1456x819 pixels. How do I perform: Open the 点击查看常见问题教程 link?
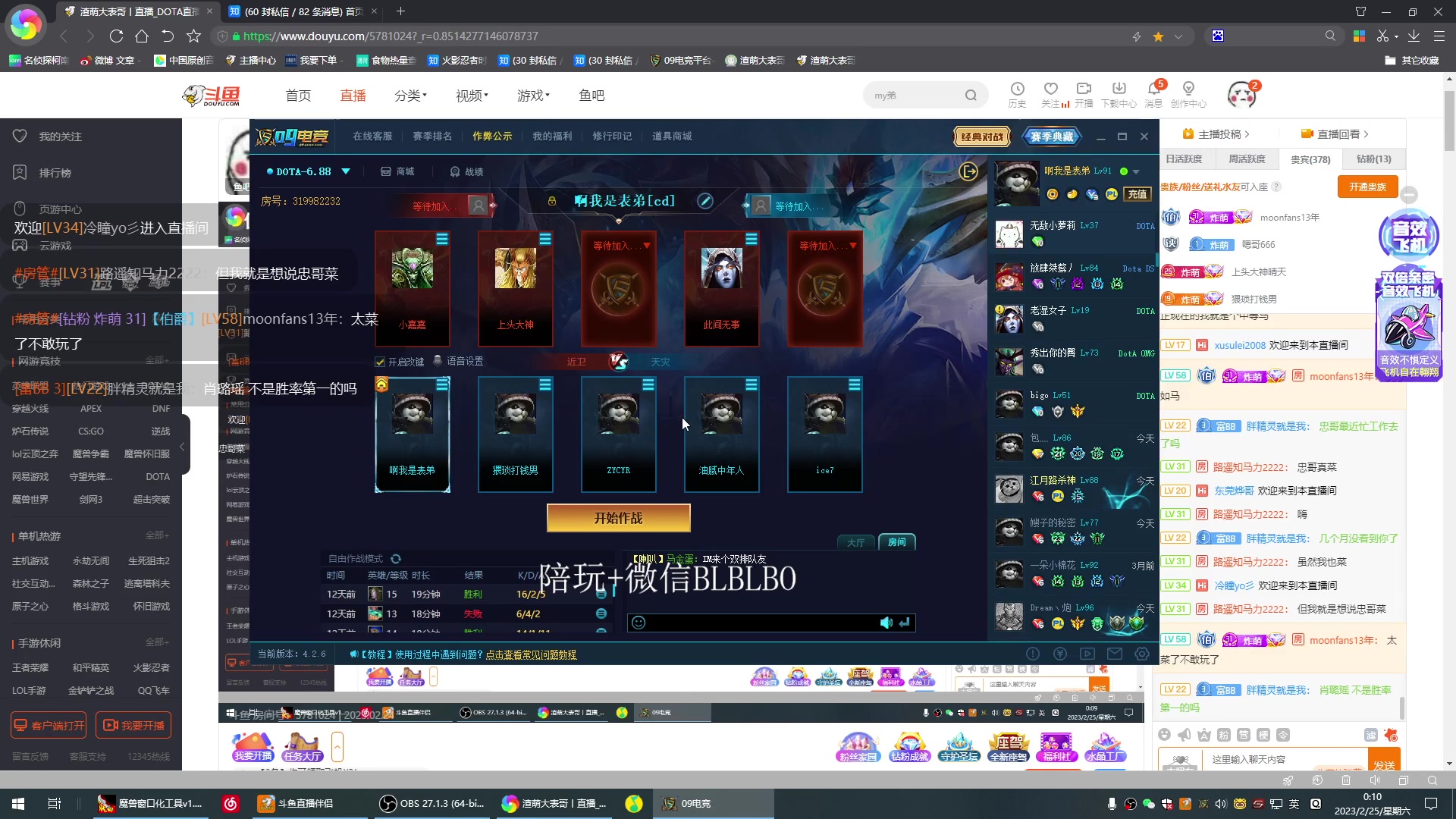530,654
